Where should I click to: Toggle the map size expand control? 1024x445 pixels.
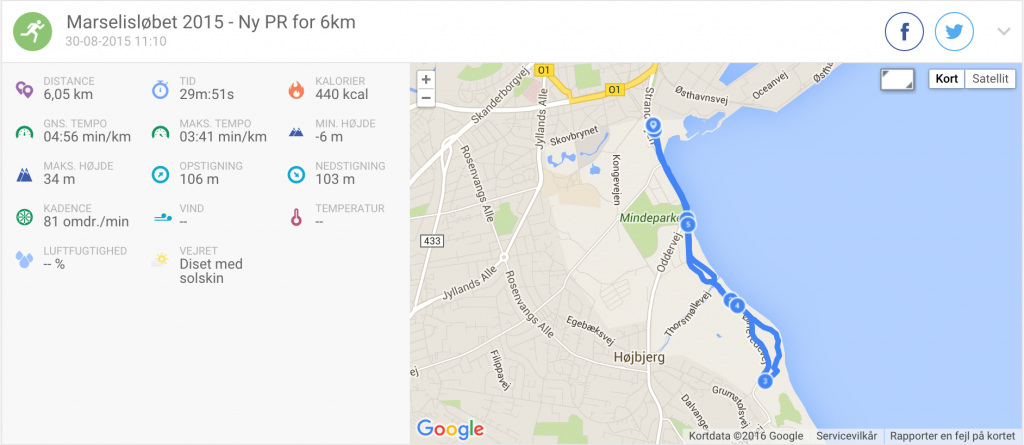(x=897, y=80)
